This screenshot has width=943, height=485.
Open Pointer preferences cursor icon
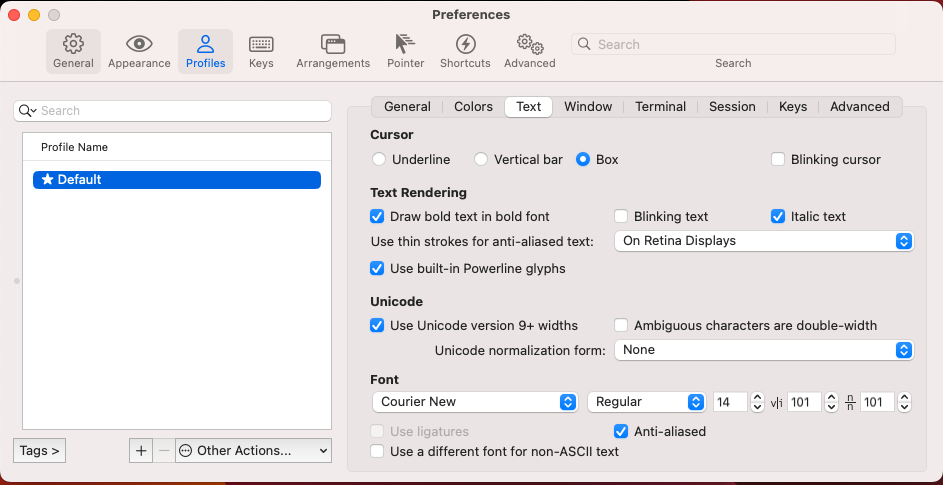405,44
